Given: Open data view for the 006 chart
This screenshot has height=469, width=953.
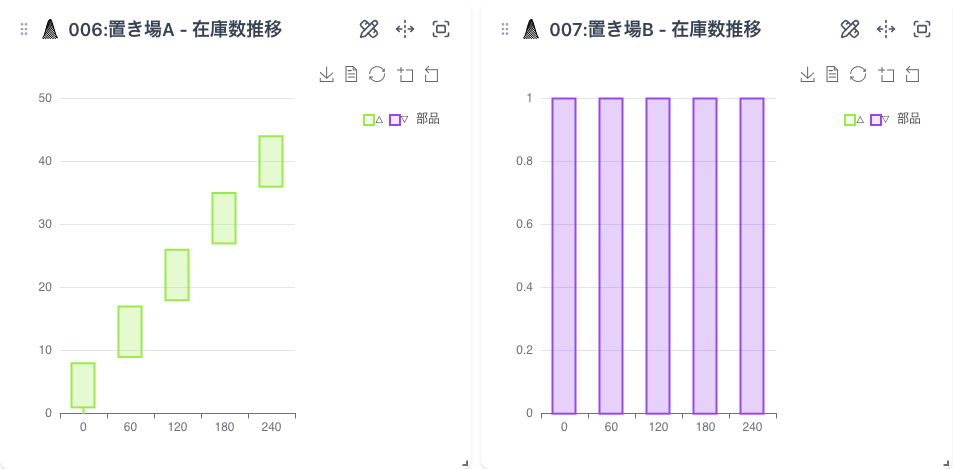Looking at the screenshot, I should (351, 74).
